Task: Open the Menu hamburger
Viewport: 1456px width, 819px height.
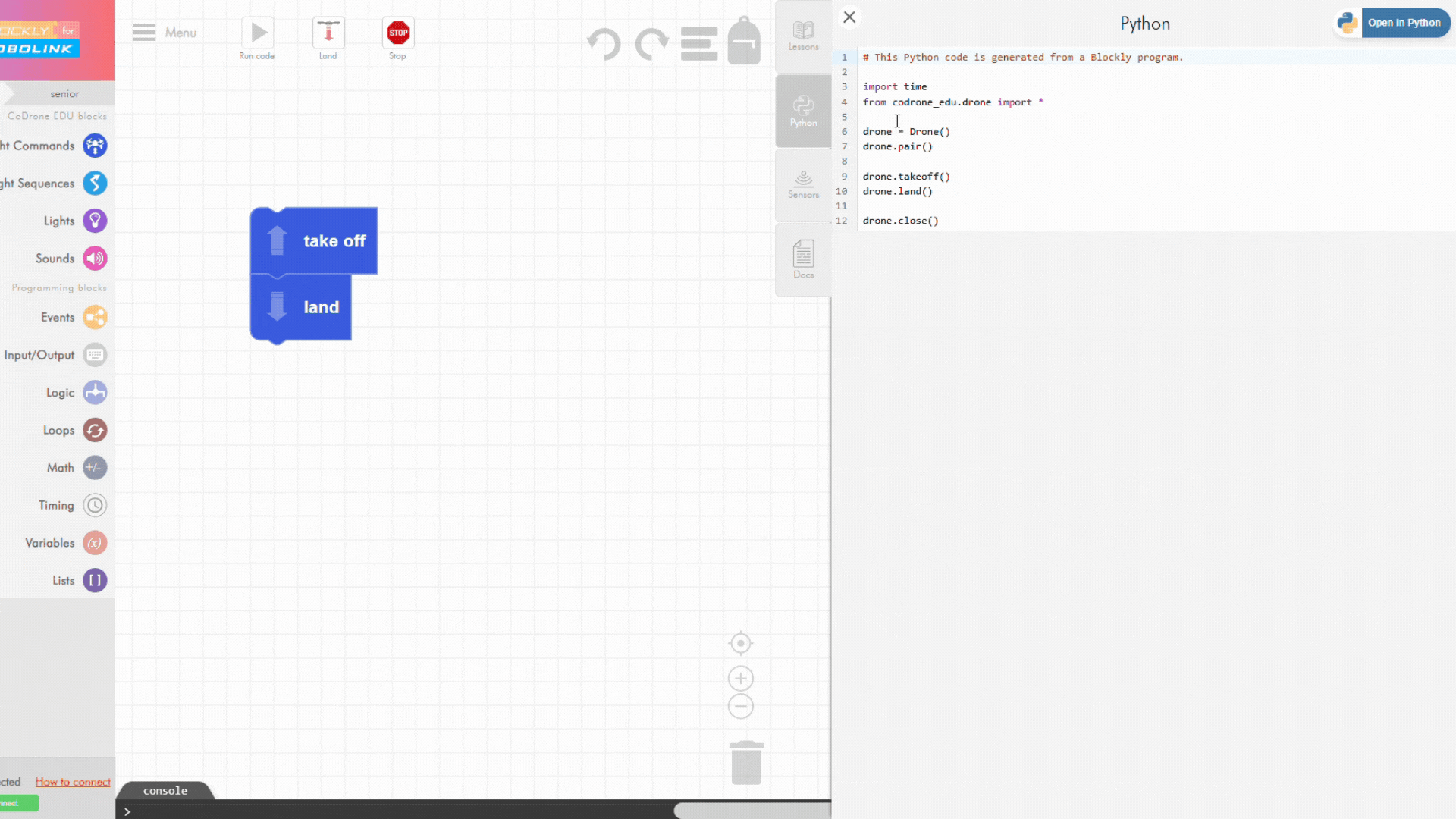Action: [144, 33]
